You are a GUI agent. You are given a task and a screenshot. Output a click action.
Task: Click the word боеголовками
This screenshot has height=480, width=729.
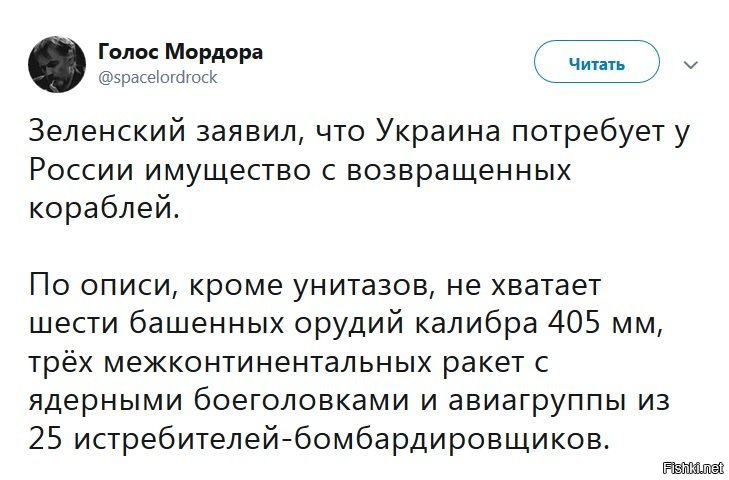pos(301,401)
